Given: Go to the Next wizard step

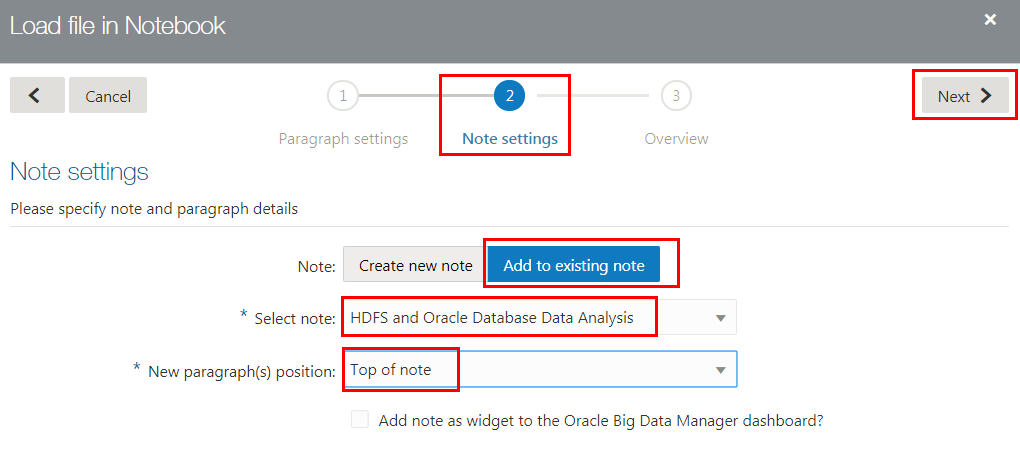Looking at the screenshot, I should point(964,96).
